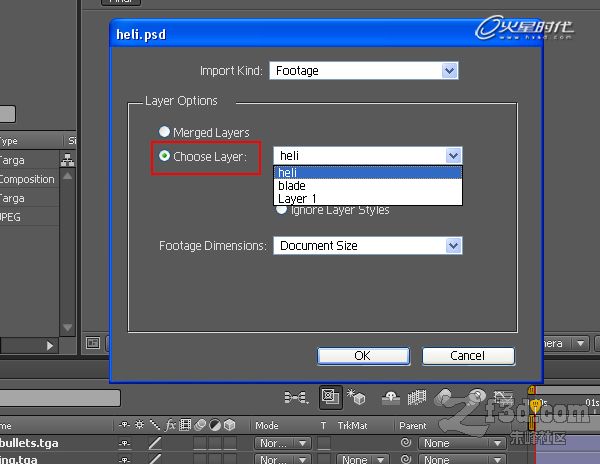Click the Mode column header
Image resolution: width=600 pixels, height=464 pixels.
pyautogui.click(x=267, y=425)
